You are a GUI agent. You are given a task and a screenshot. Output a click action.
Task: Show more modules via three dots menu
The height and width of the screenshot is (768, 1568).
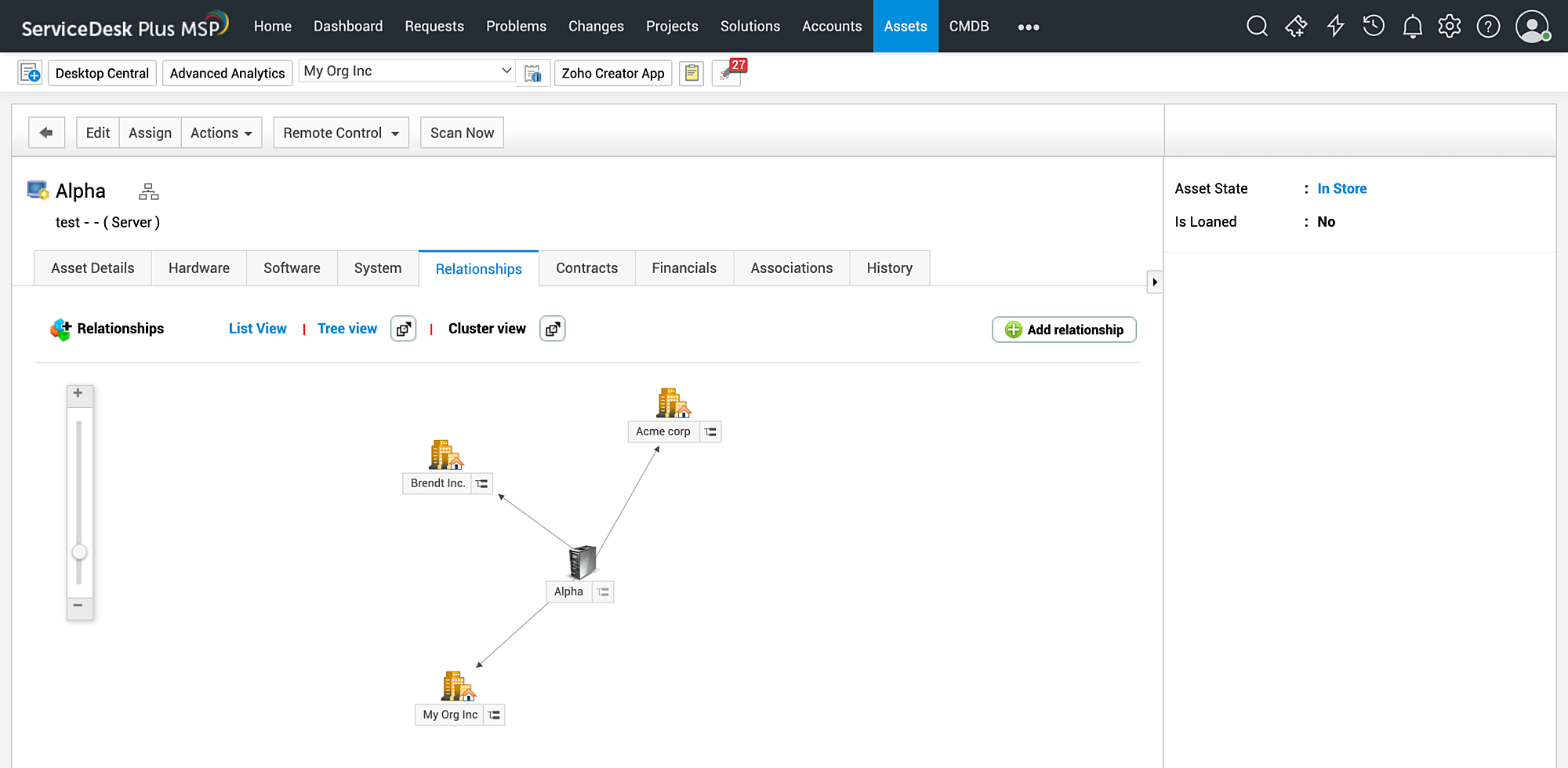tap(1029, 27)
